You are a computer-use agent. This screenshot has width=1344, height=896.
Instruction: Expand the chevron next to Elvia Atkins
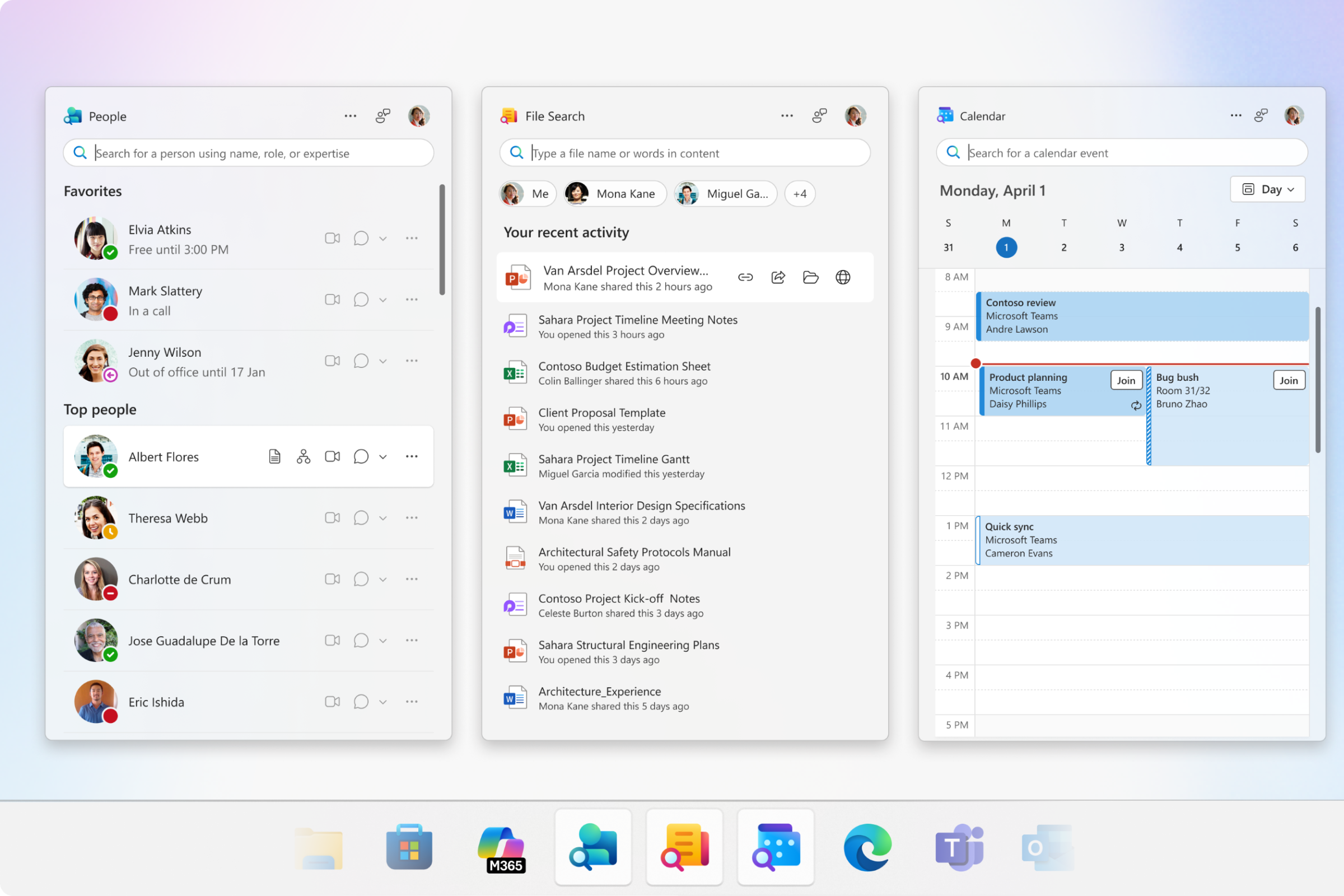(x=383, y=237)
